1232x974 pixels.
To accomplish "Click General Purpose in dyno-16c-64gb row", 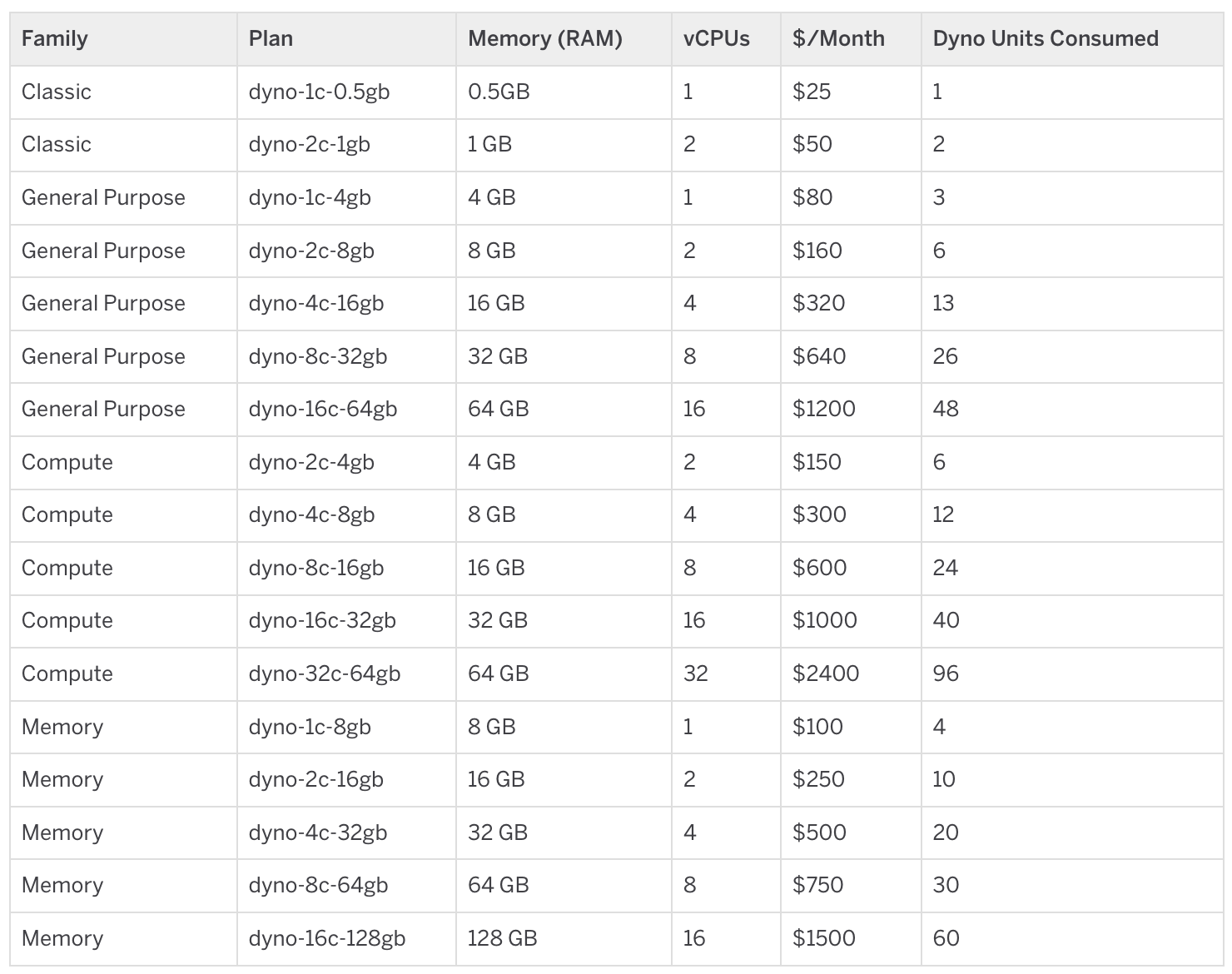I will coord(103,409).
